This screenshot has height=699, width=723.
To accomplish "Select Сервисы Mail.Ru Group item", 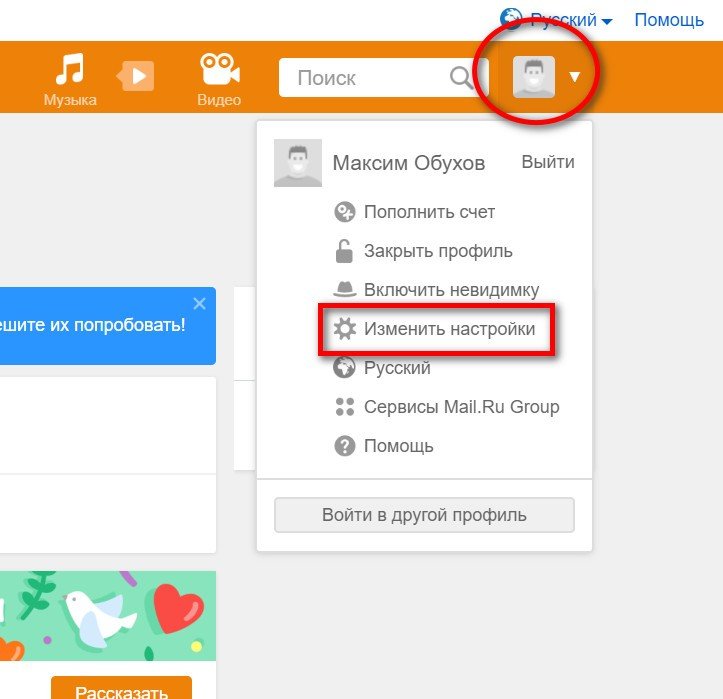I will pos(462,407).
